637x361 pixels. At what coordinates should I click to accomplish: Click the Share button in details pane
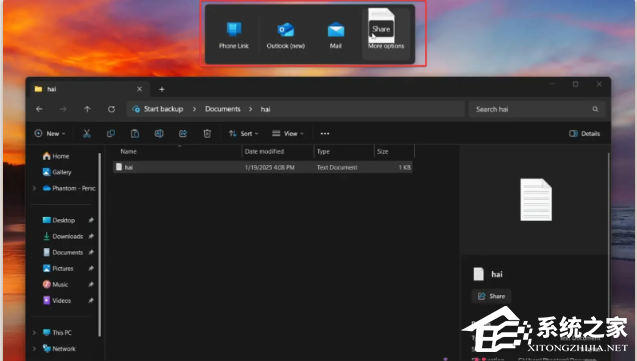click(x=491, y=296)
